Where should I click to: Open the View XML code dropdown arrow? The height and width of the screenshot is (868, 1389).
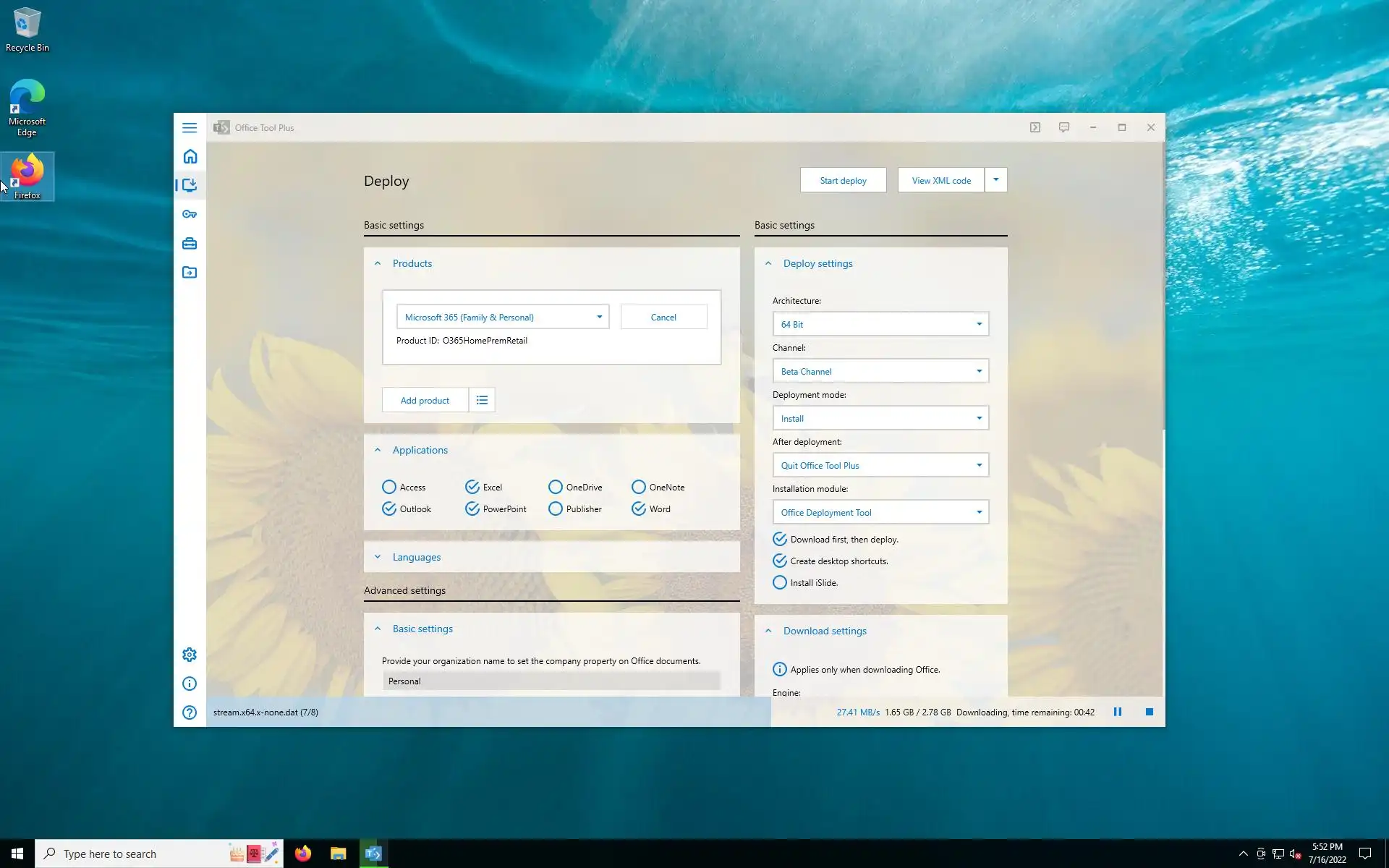tap(995, 180)
